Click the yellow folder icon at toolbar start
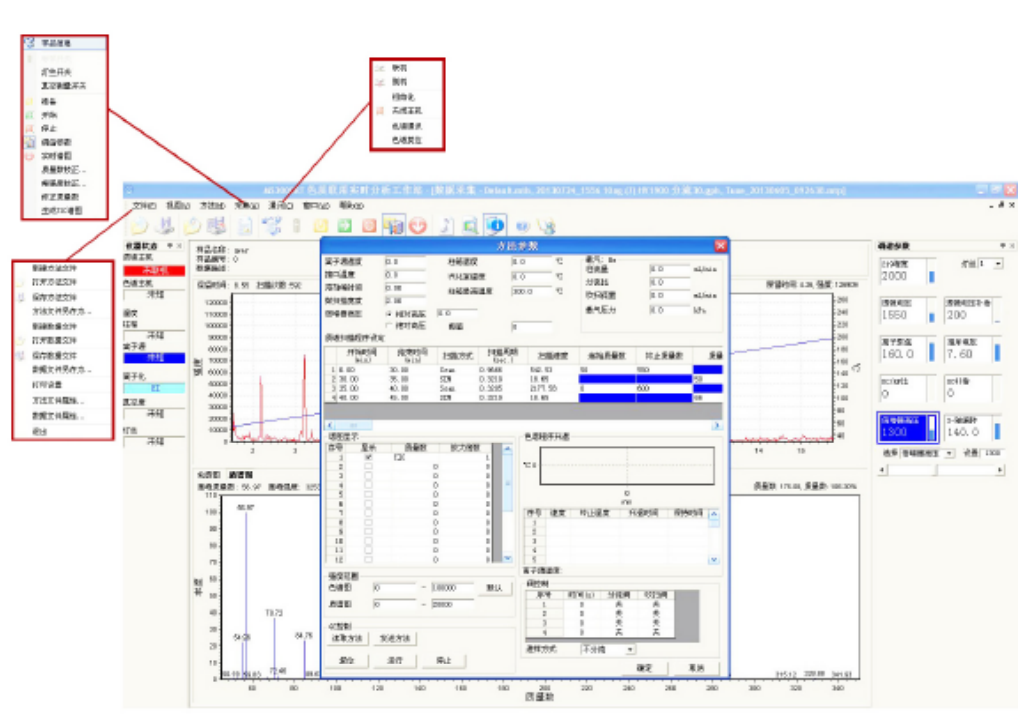Screen dimensions: 1024x722 click(138, 225)
